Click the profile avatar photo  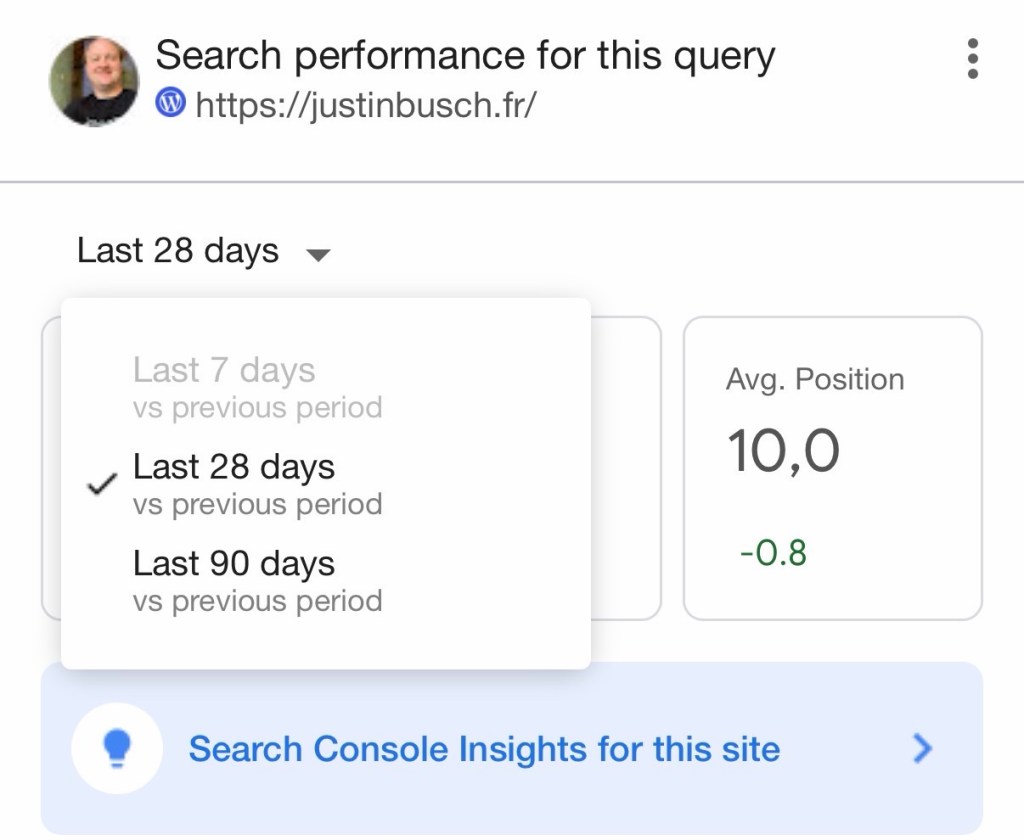click(x=94, y=81)
